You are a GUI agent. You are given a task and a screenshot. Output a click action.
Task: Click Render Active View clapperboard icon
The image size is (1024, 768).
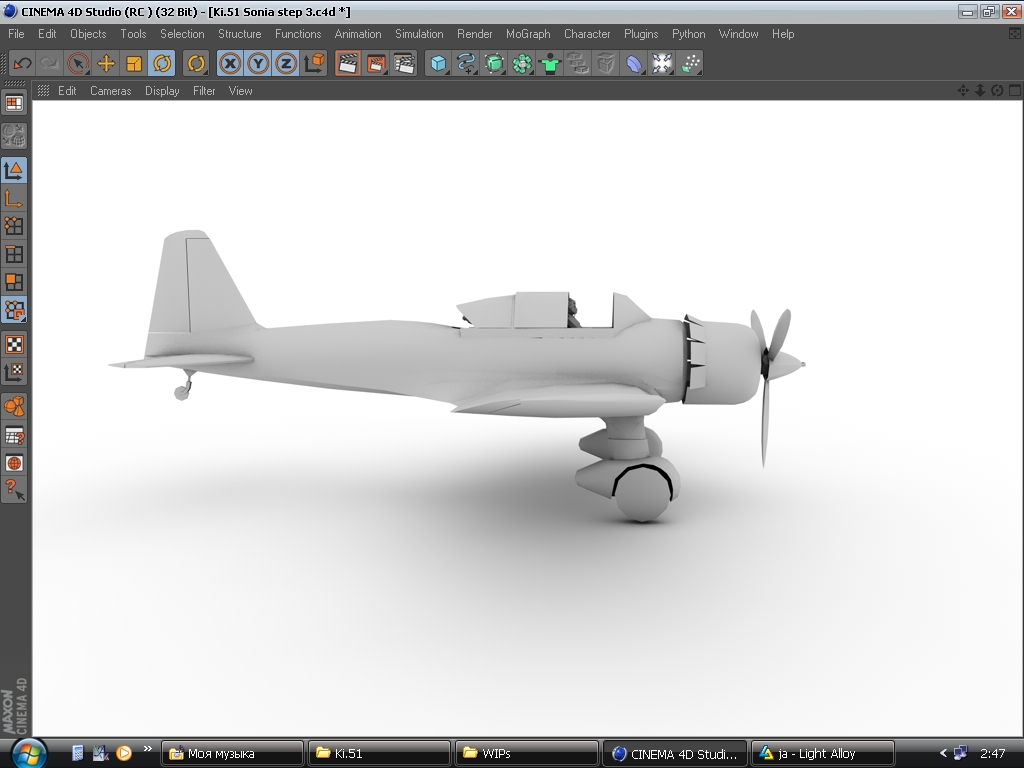coord(348,64)
